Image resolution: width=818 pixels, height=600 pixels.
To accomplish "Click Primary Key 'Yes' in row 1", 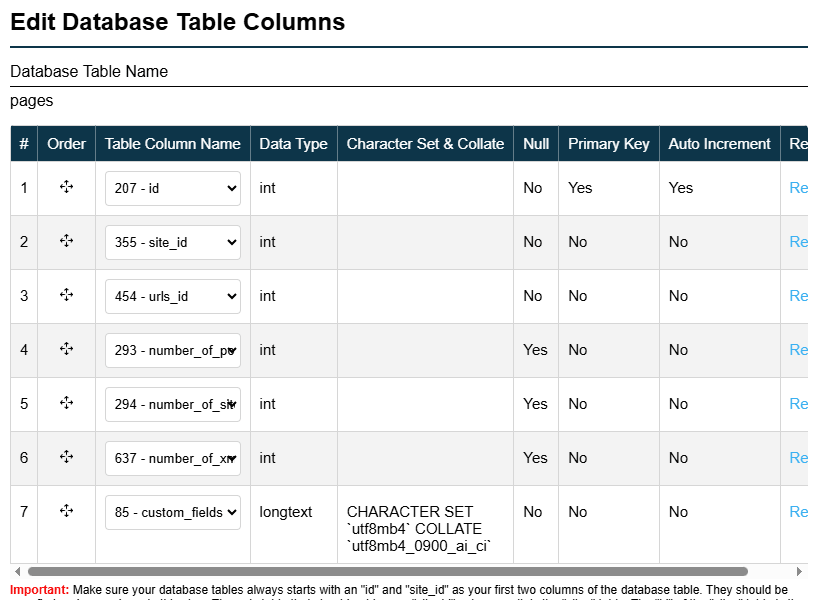I will click(580, 188).
